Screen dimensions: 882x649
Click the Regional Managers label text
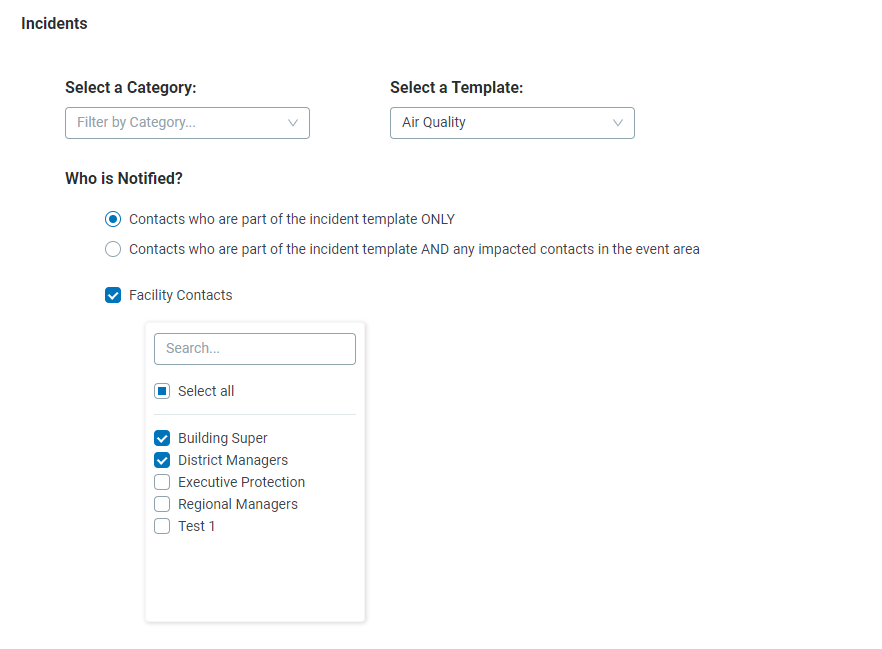point(238,504)
